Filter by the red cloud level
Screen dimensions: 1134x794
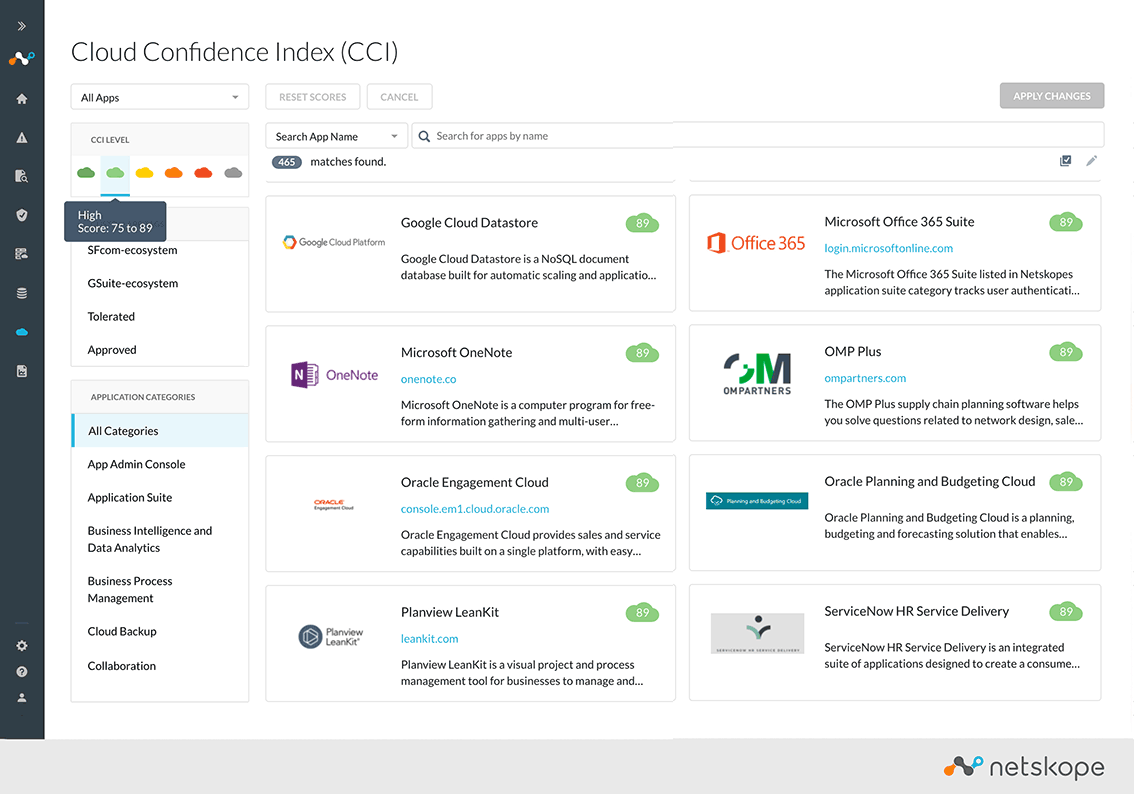[203, 172]
